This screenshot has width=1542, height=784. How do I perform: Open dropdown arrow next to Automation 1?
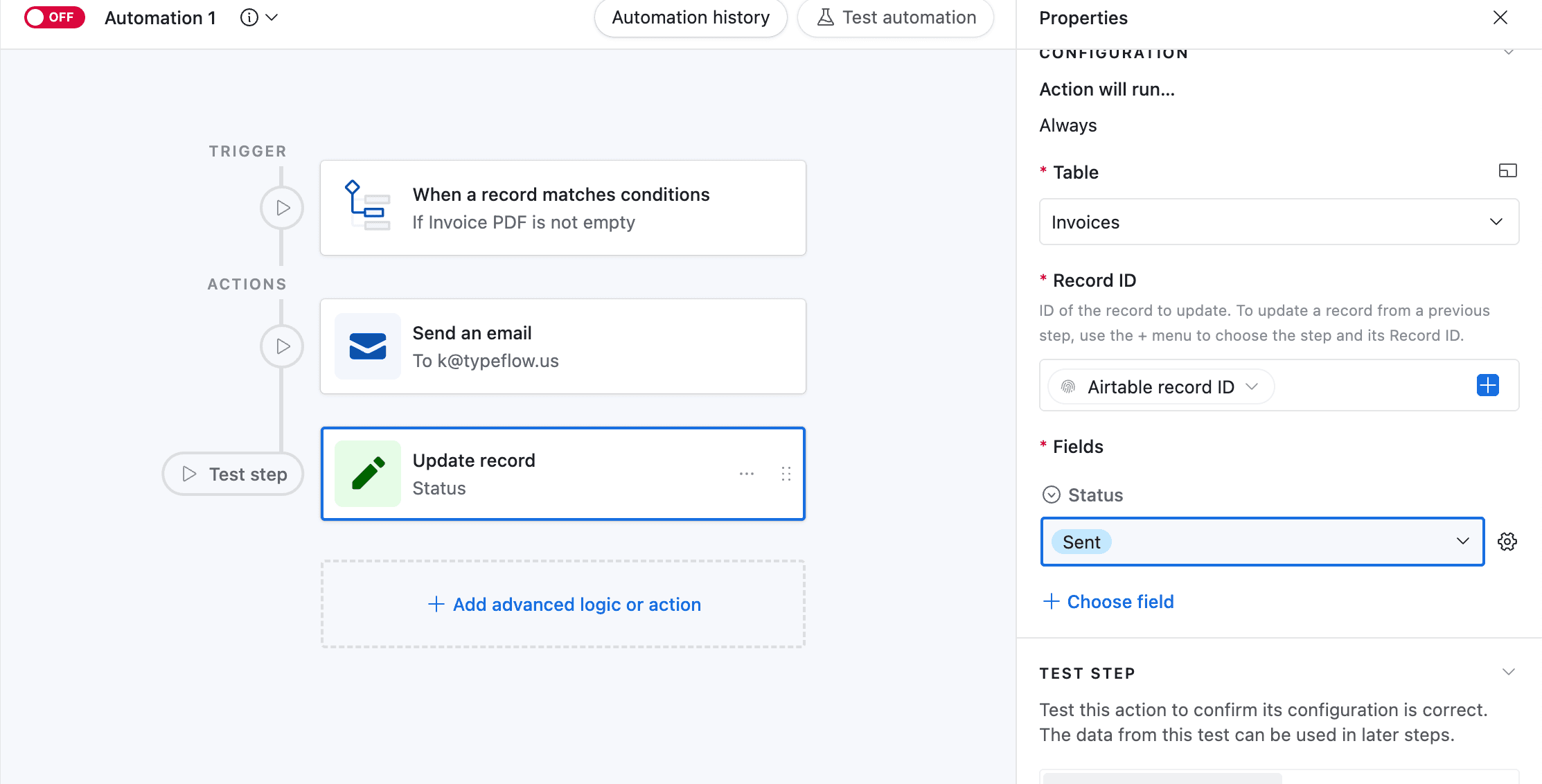tap(272, 17)
